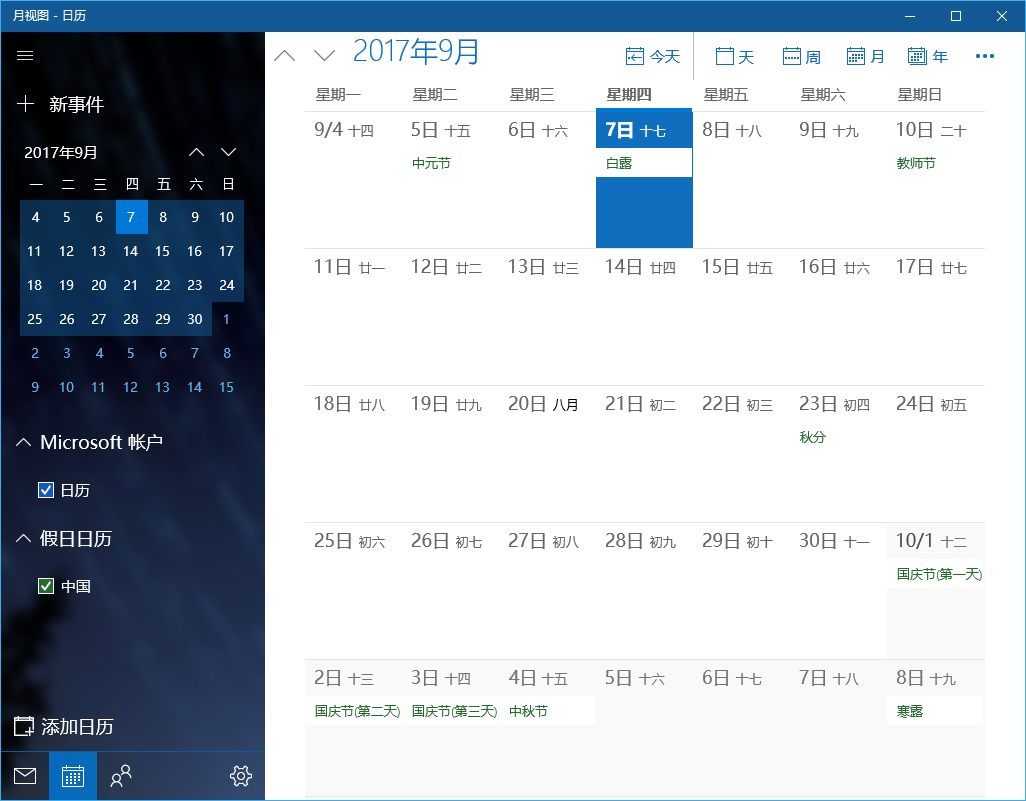Open Settings gear icon
The height and width of the screenshot is (801, 1026).
pyautogui.click(x=240, y=776)
